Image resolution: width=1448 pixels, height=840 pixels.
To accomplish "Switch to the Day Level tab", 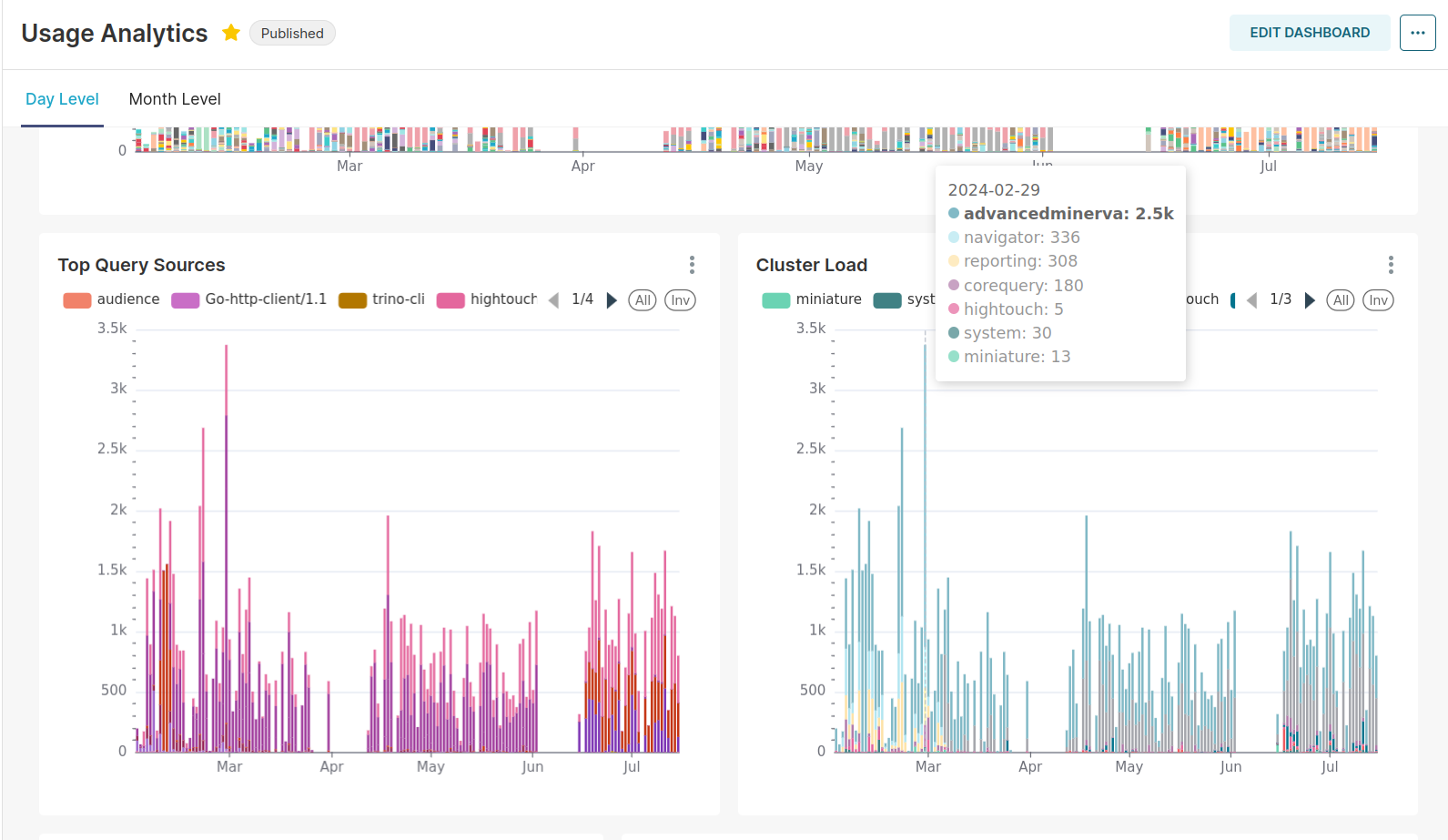I will (x=62, y=99).
